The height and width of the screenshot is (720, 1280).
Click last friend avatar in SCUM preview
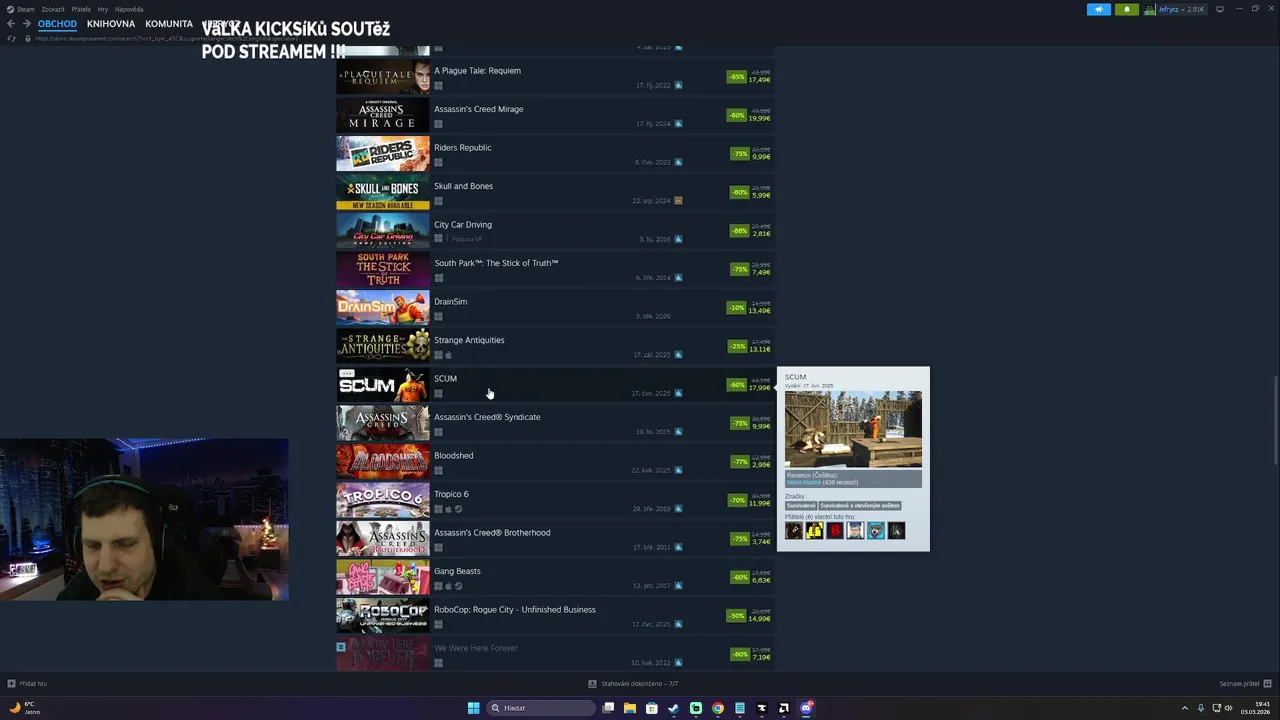point(897,531)
